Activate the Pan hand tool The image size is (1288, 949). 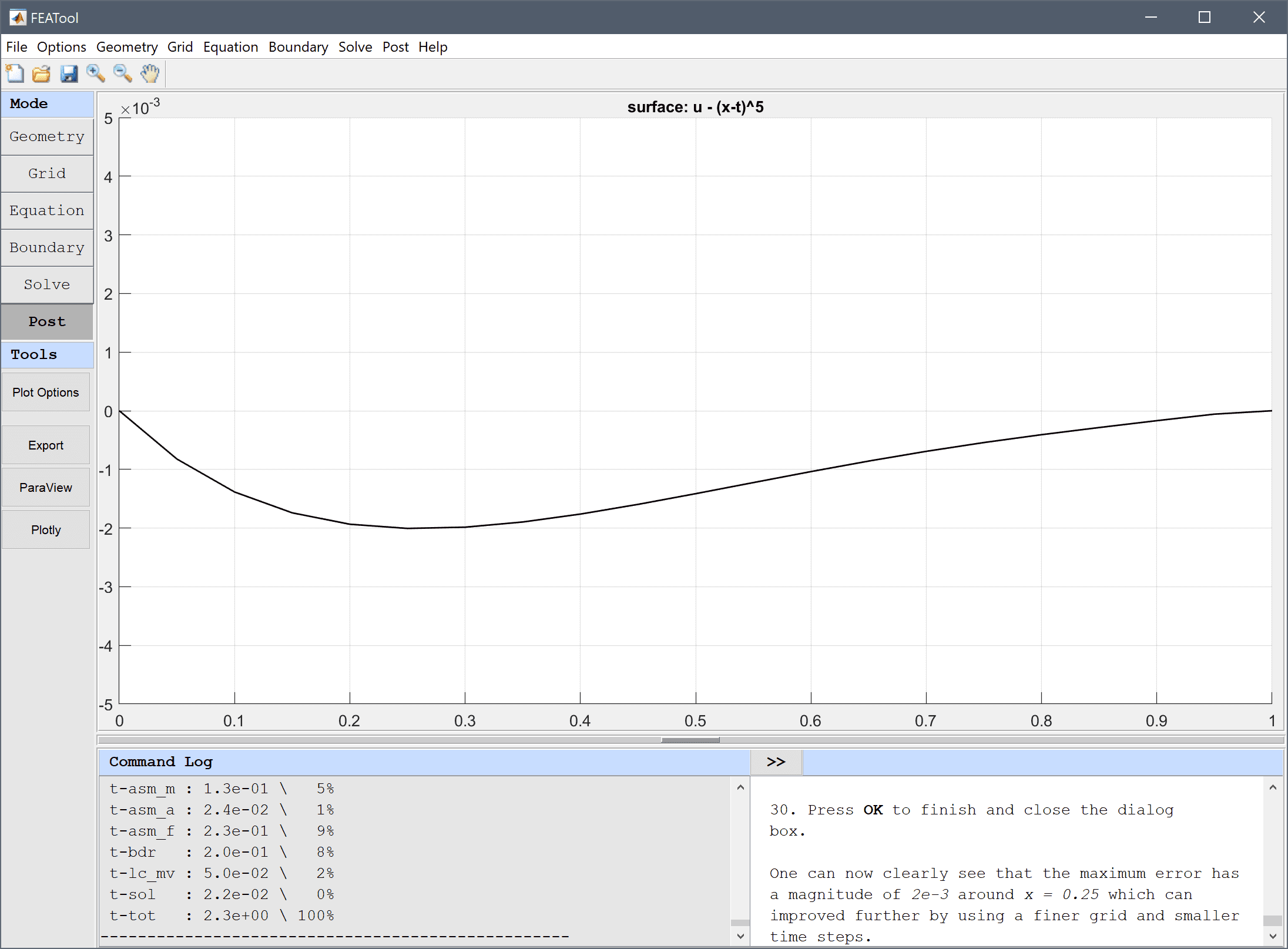[150, 74]
